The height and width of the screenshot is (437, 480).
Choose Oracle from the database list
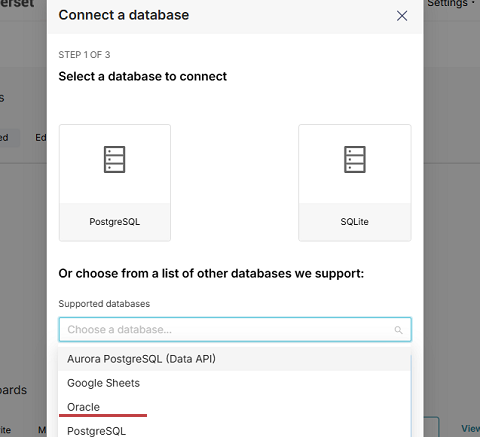(x=234, y=407)
